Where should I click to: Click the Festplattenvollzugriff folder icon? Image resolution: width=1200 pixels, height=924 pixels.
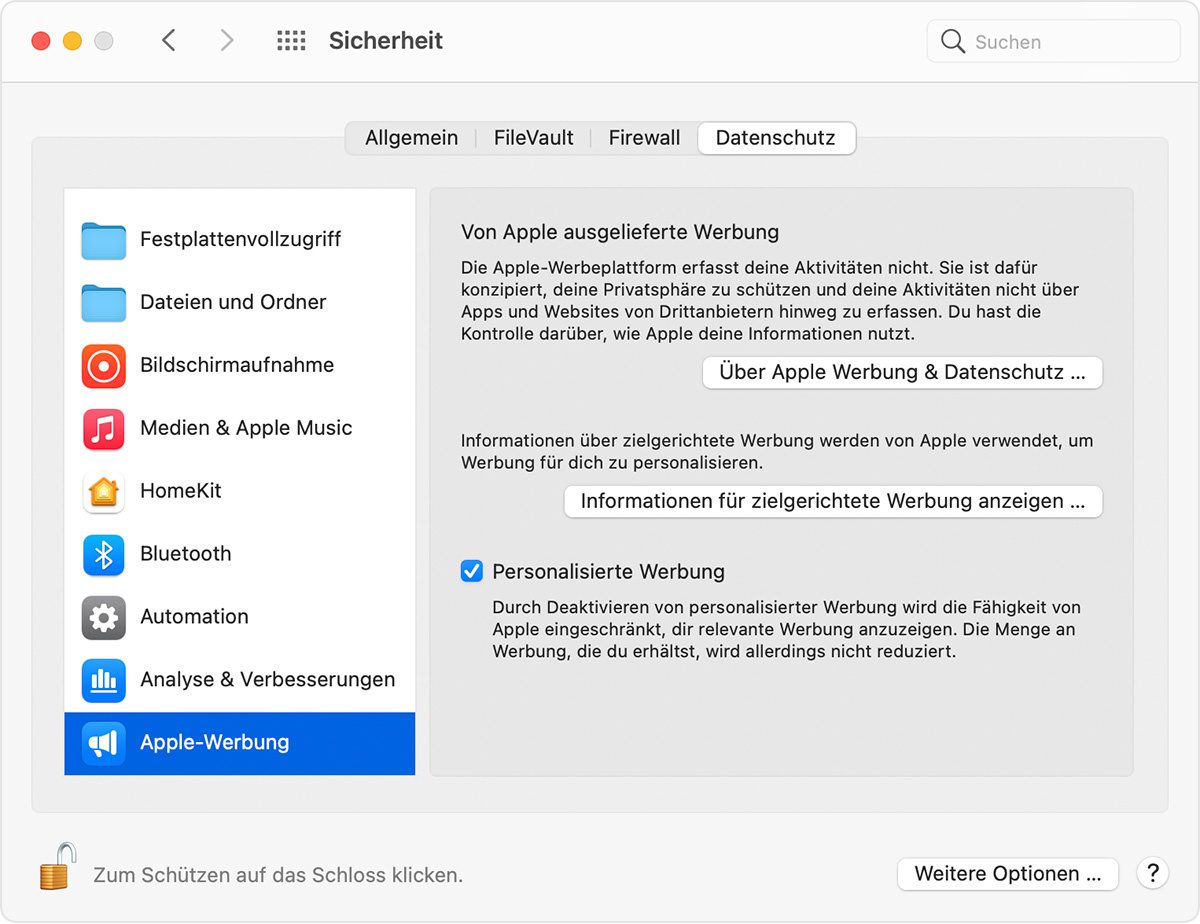104,240
